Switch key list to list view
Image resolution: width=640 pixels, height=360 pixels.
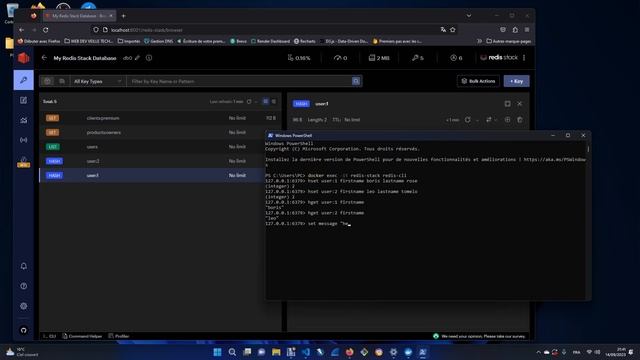click(265, 101)
